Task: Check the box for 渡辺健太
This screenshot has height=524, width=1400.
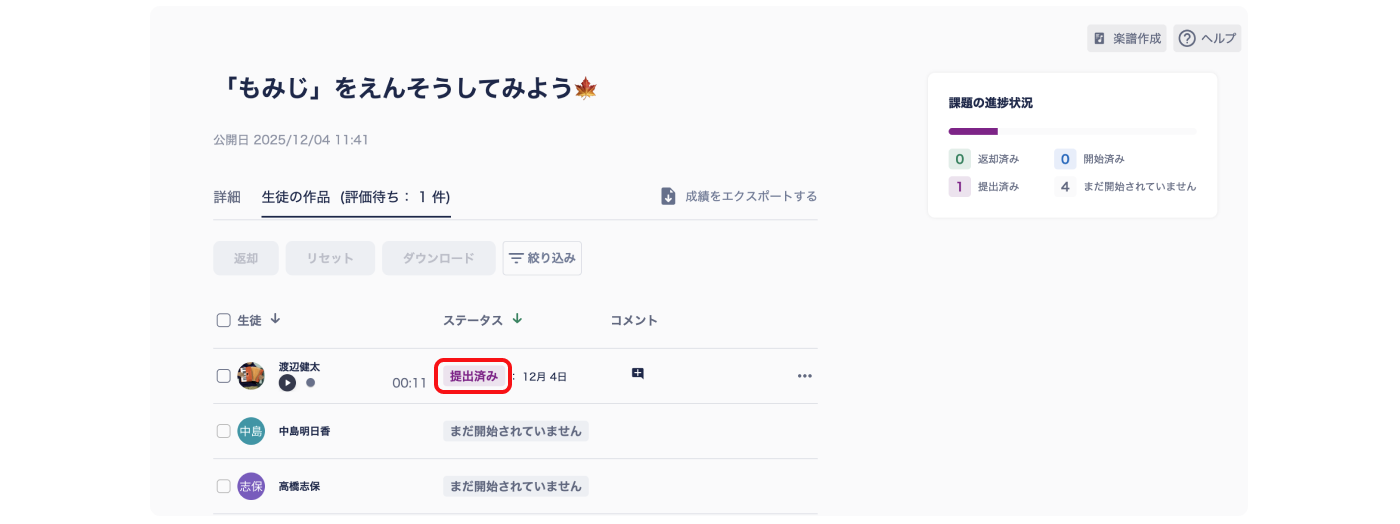Action: coord(224,376)
